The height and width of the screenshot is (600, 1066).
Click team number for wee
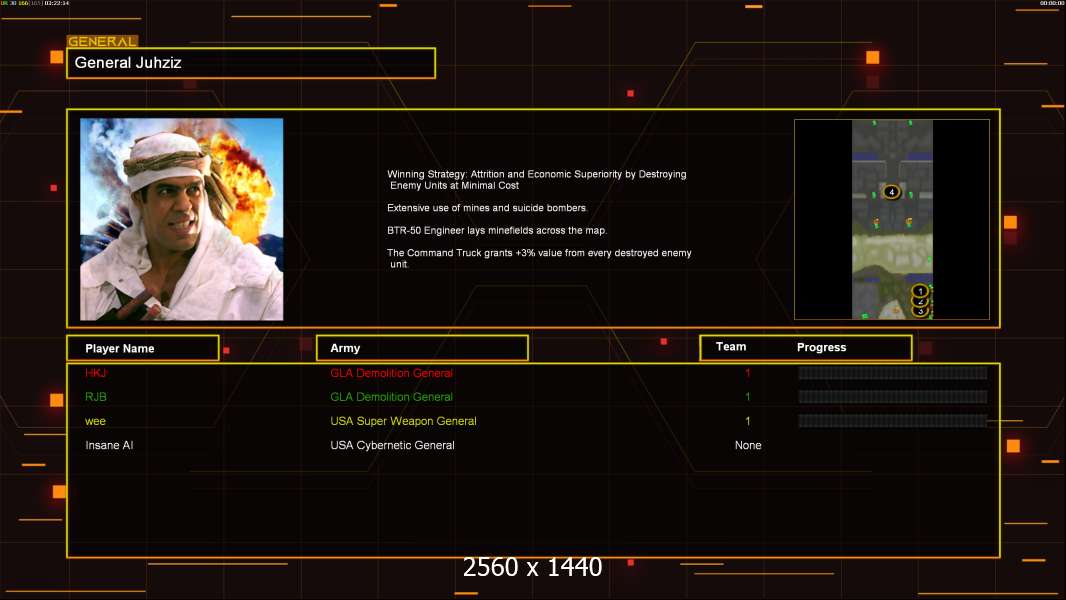[x=748, y=421]
